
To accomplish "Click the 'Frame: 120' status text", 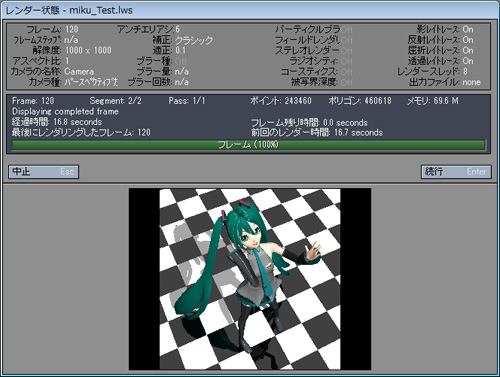I will pyautogui.click(x=33, y=101).
